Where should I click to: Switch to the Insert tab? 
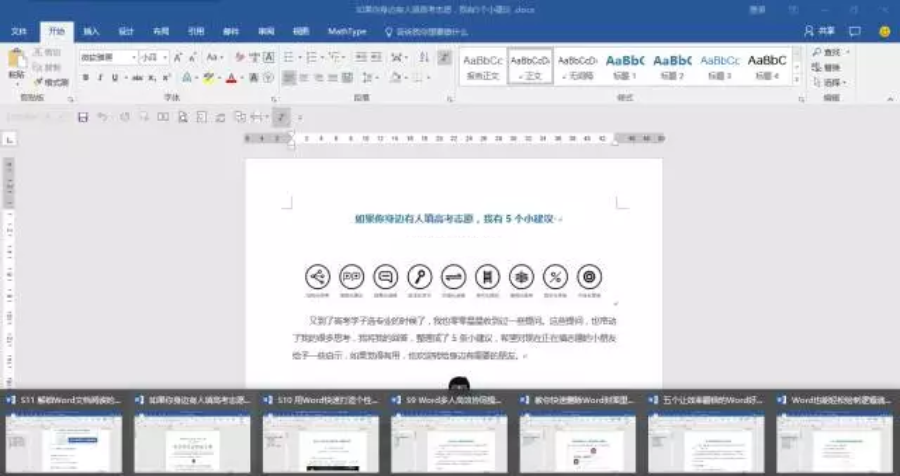coord(91,32)
